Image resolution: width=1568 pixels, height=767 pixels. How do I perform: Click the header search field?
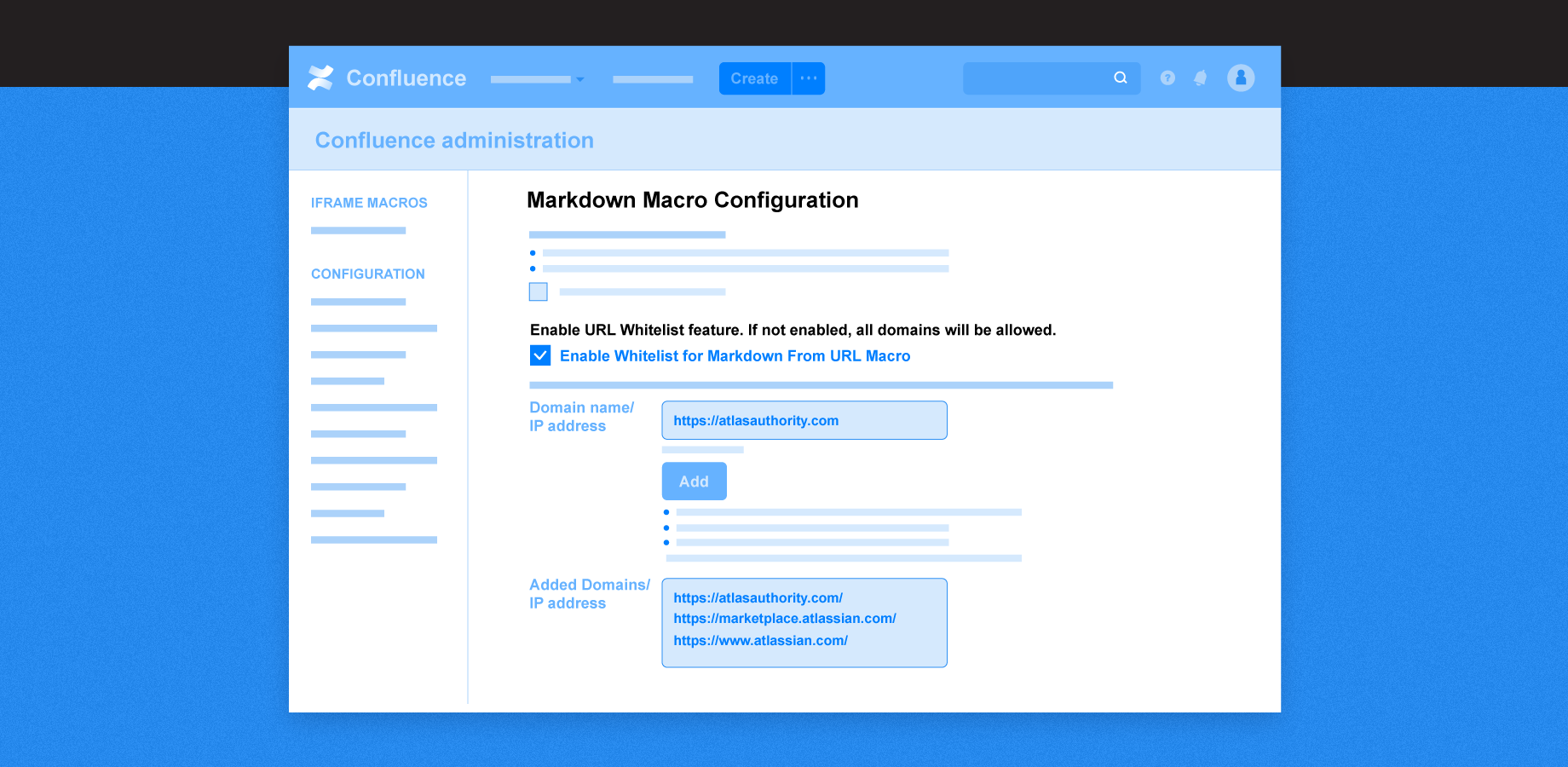tap(1052, 78)
